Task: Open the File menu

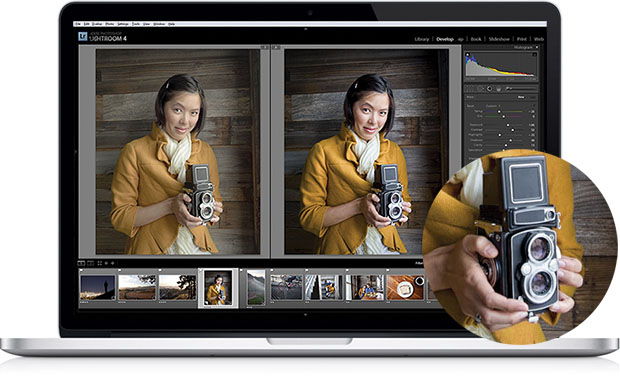Action: pos(78,24)
